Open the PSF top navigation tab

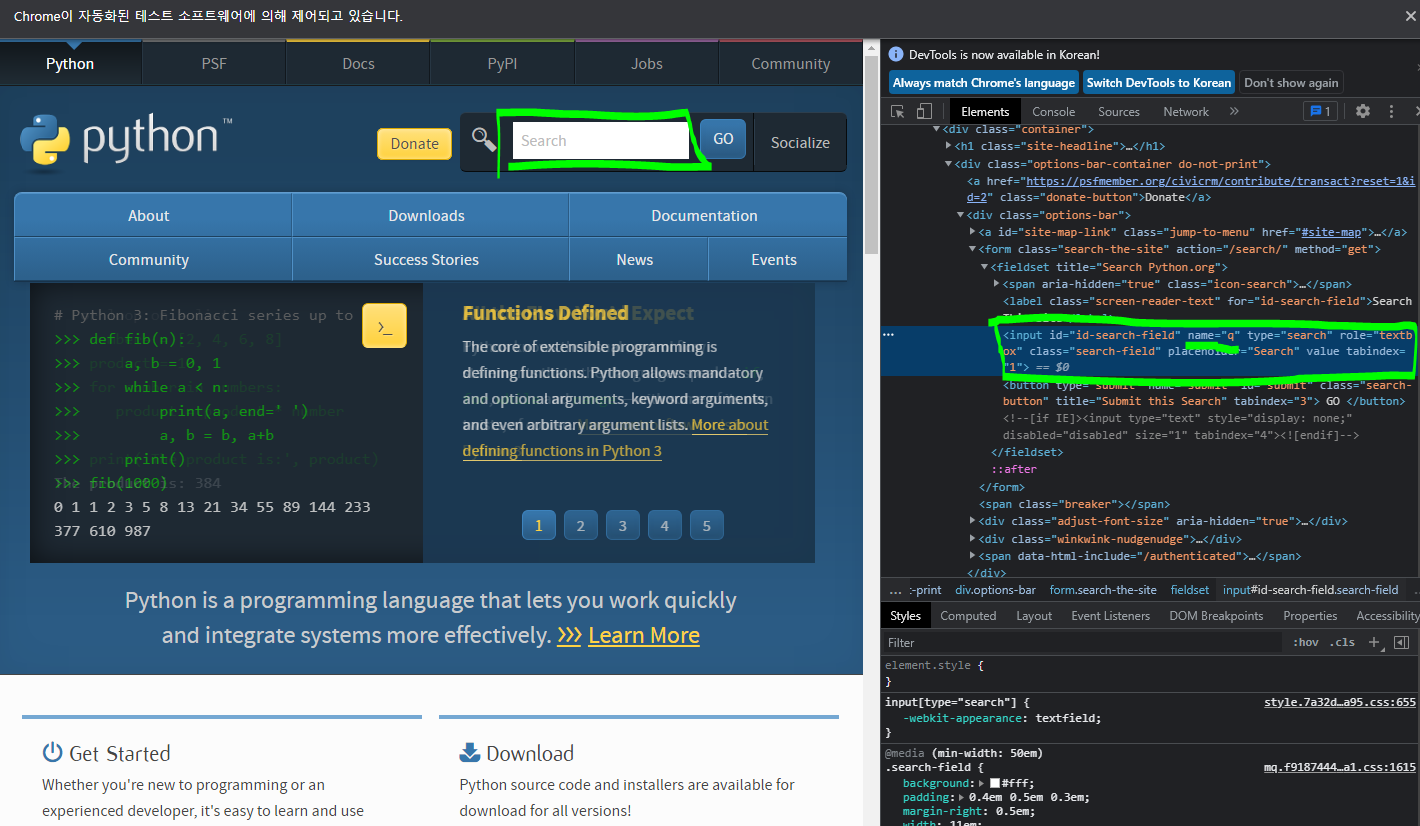tap(214, 63)
